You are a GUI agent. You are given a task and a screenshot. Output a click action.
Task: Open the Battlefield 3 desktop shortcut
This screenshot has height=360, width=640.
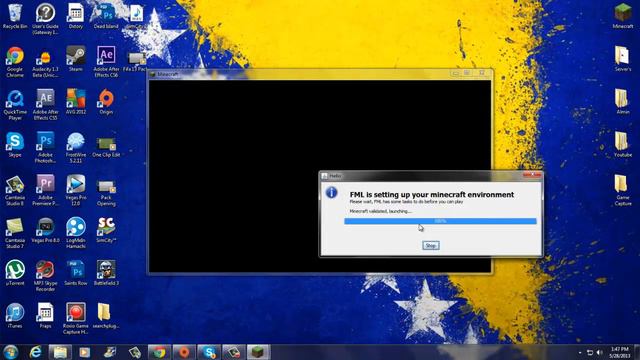click(x=106, y=273)
